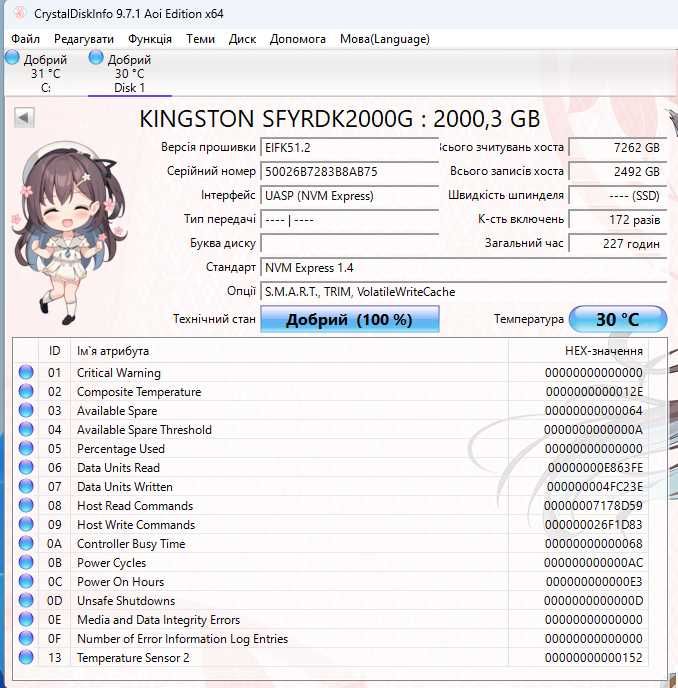Click the ID column header
This screenshot has width=678, height=688.
pos(54,351)
